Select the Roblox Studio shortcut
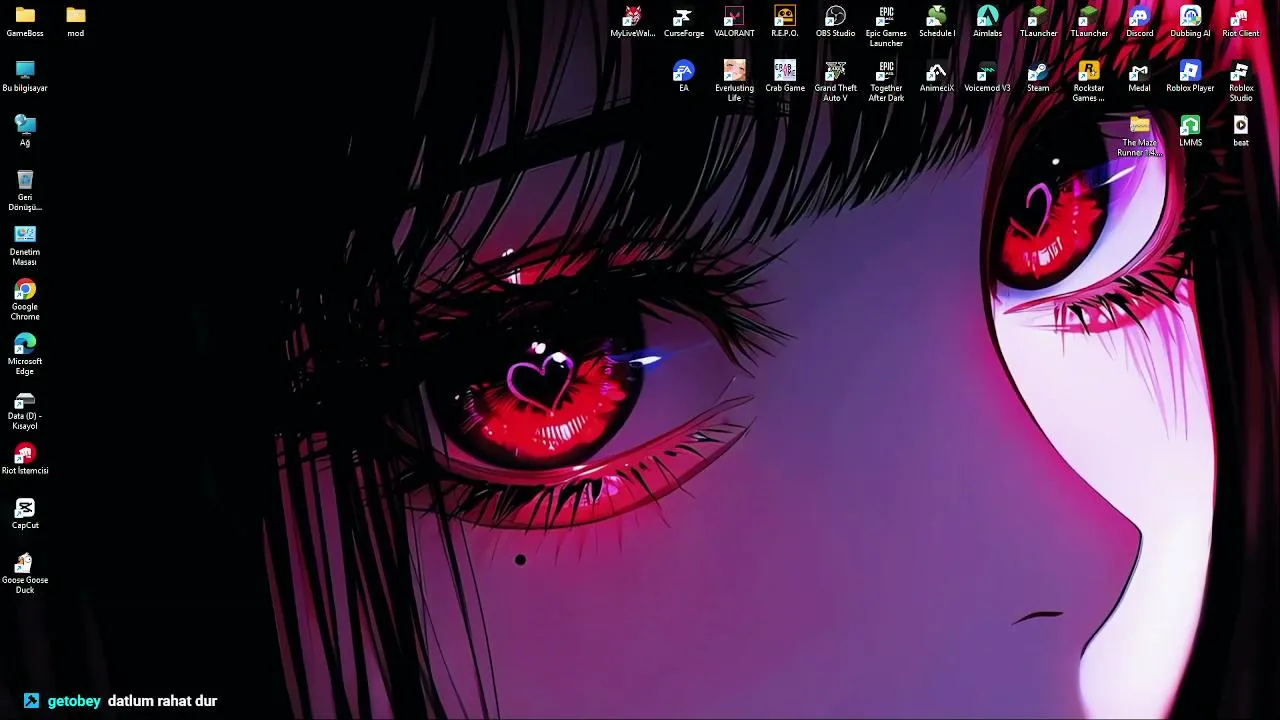 (1241, 81)
